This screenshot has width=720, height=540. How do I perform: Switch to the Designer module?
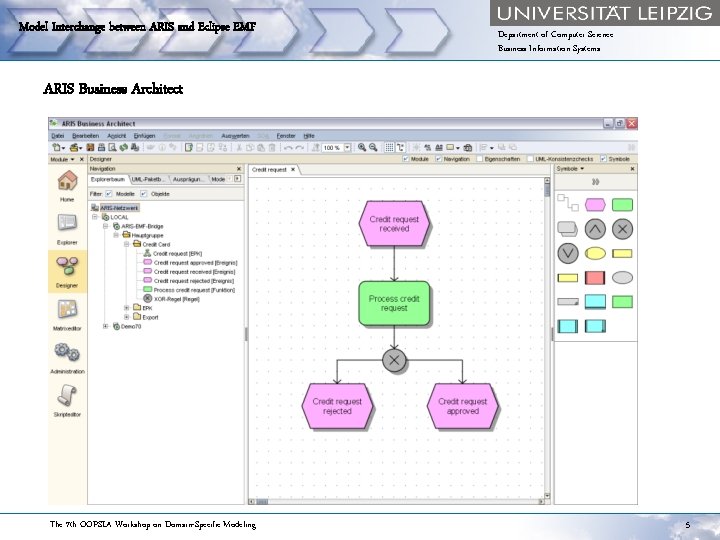(x=67, y=272)
